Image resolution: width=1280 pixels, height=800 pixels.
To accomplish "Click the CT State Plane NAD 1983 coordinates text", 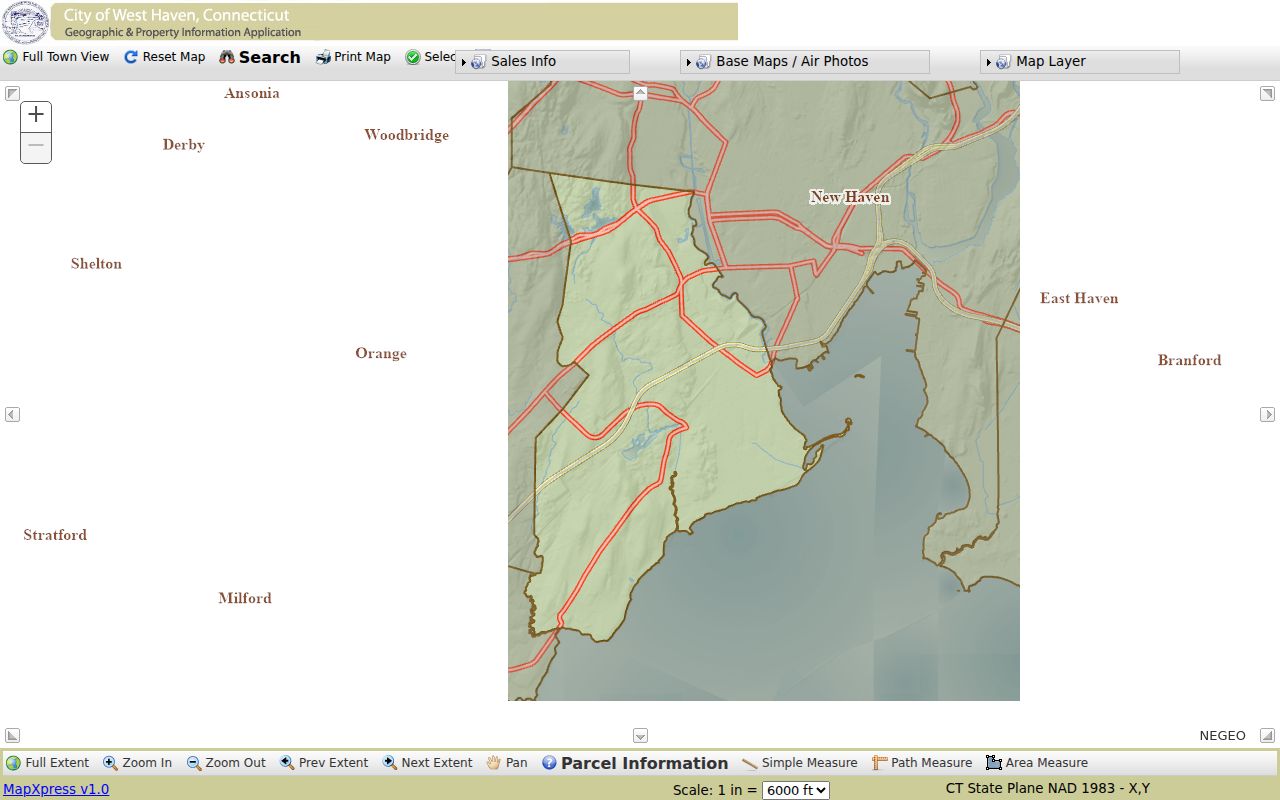I will point(1048,789).
